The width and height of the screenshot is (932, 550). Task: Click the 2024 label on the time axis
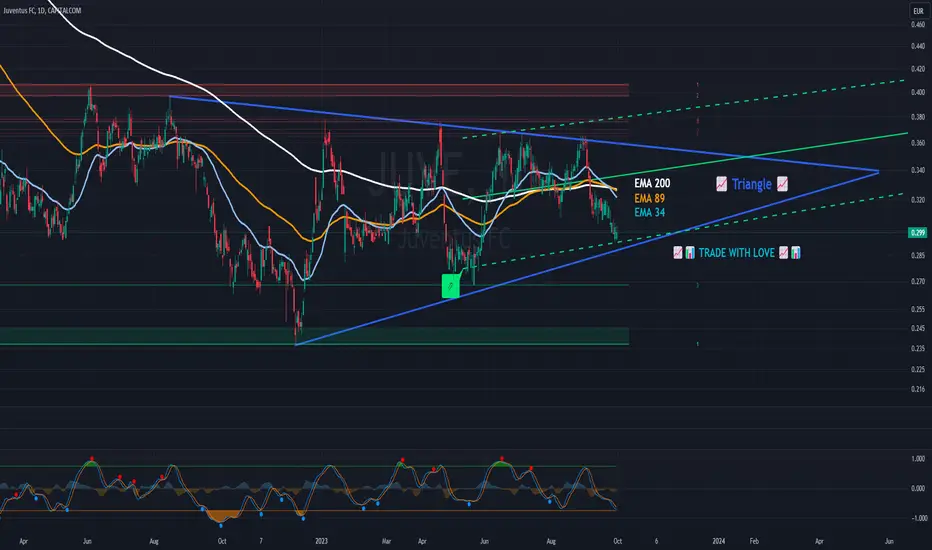coord(719,541)
